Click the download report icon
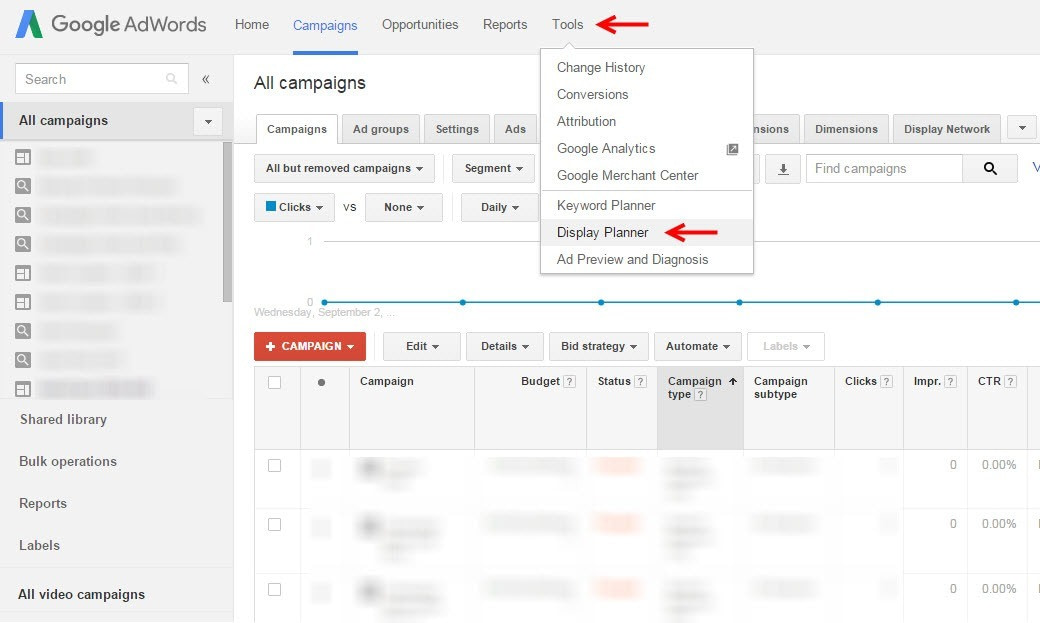Image resolution: width=1040 pixels, height=623 pixels. [783, 169]
